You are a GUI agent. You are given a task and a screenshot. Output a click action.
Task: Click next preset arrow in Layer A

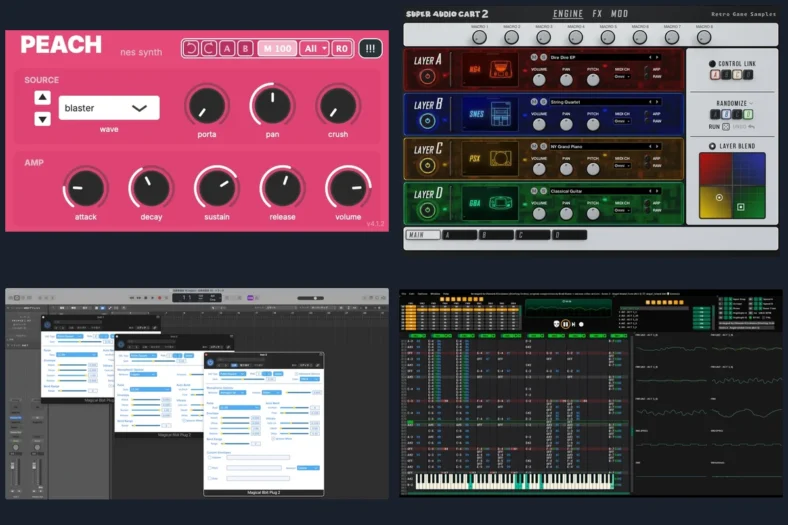click(x=657, y=57)
